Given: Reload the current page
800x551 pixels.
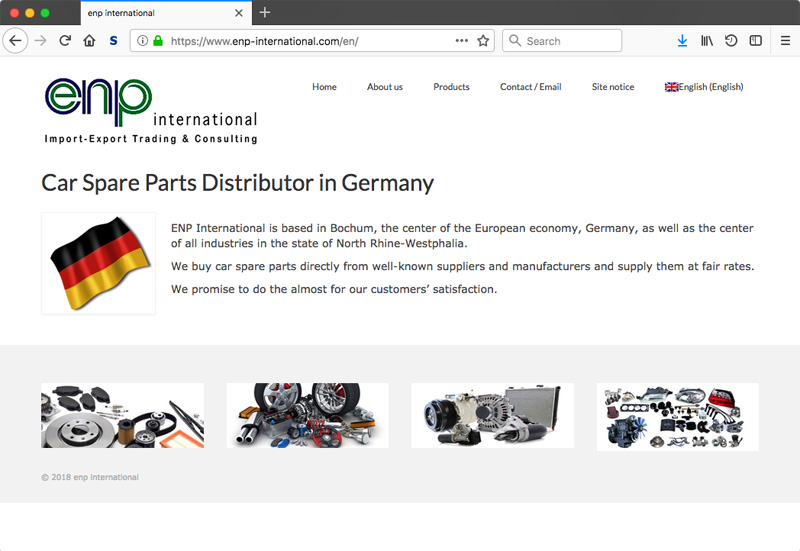Looking at the screenshot, I should point(65,40).
